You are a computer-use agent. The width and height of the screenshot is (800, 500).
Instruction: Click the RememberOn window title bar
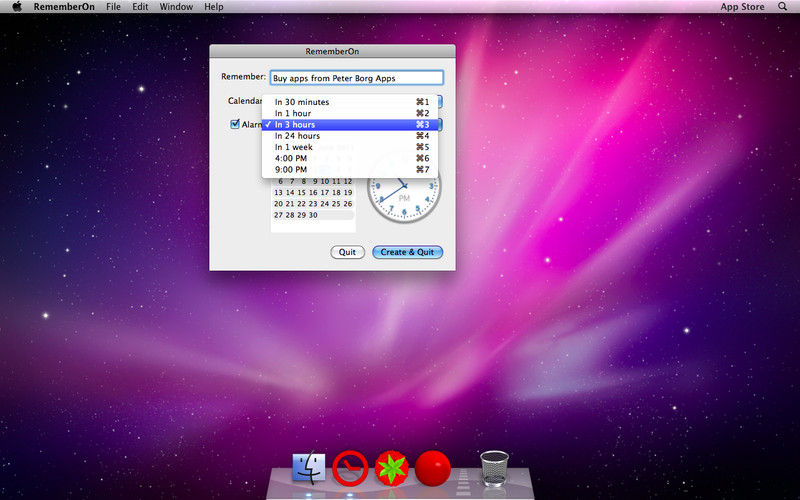pyautogui.click(x=332, y=51)
